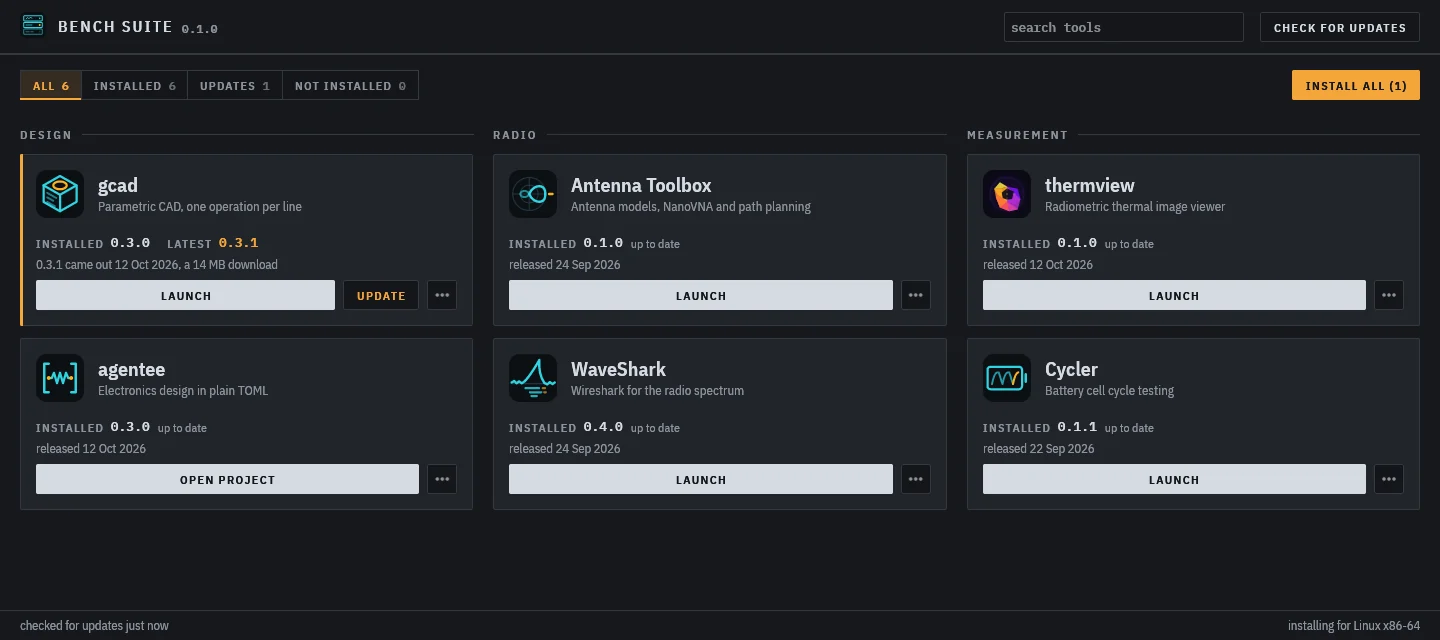
Task: Open the gcad more options menu
Action: coord(442,295)
